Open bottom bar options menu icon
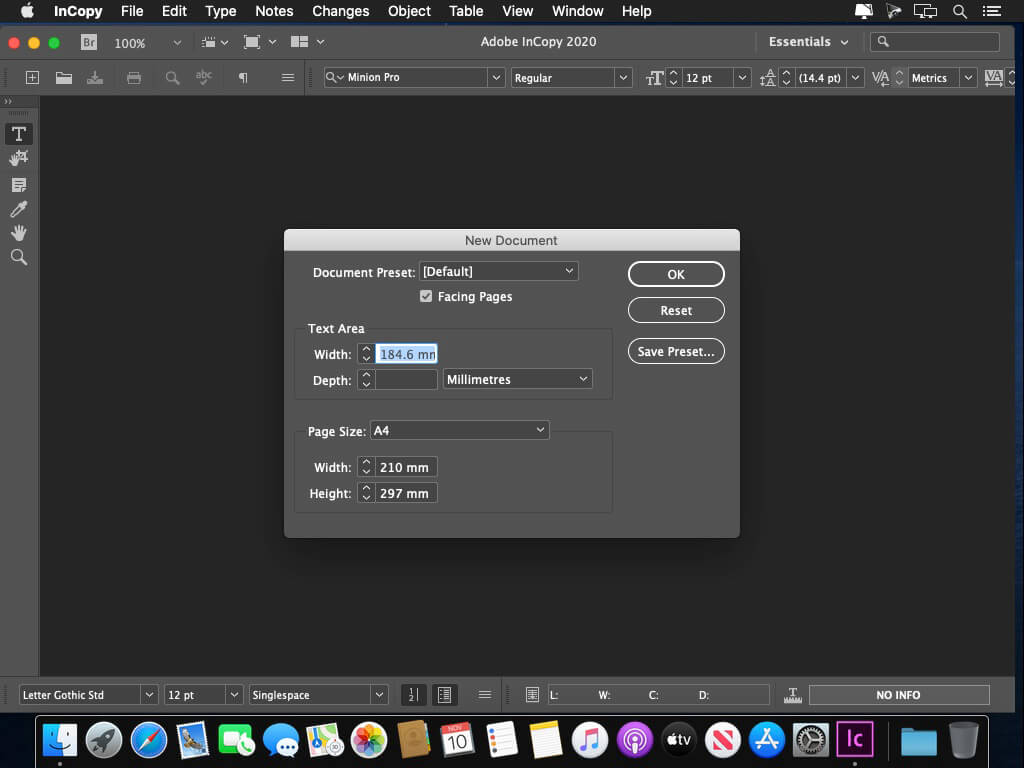Viewport: 1024px width, 768px height. pos(485,695)
